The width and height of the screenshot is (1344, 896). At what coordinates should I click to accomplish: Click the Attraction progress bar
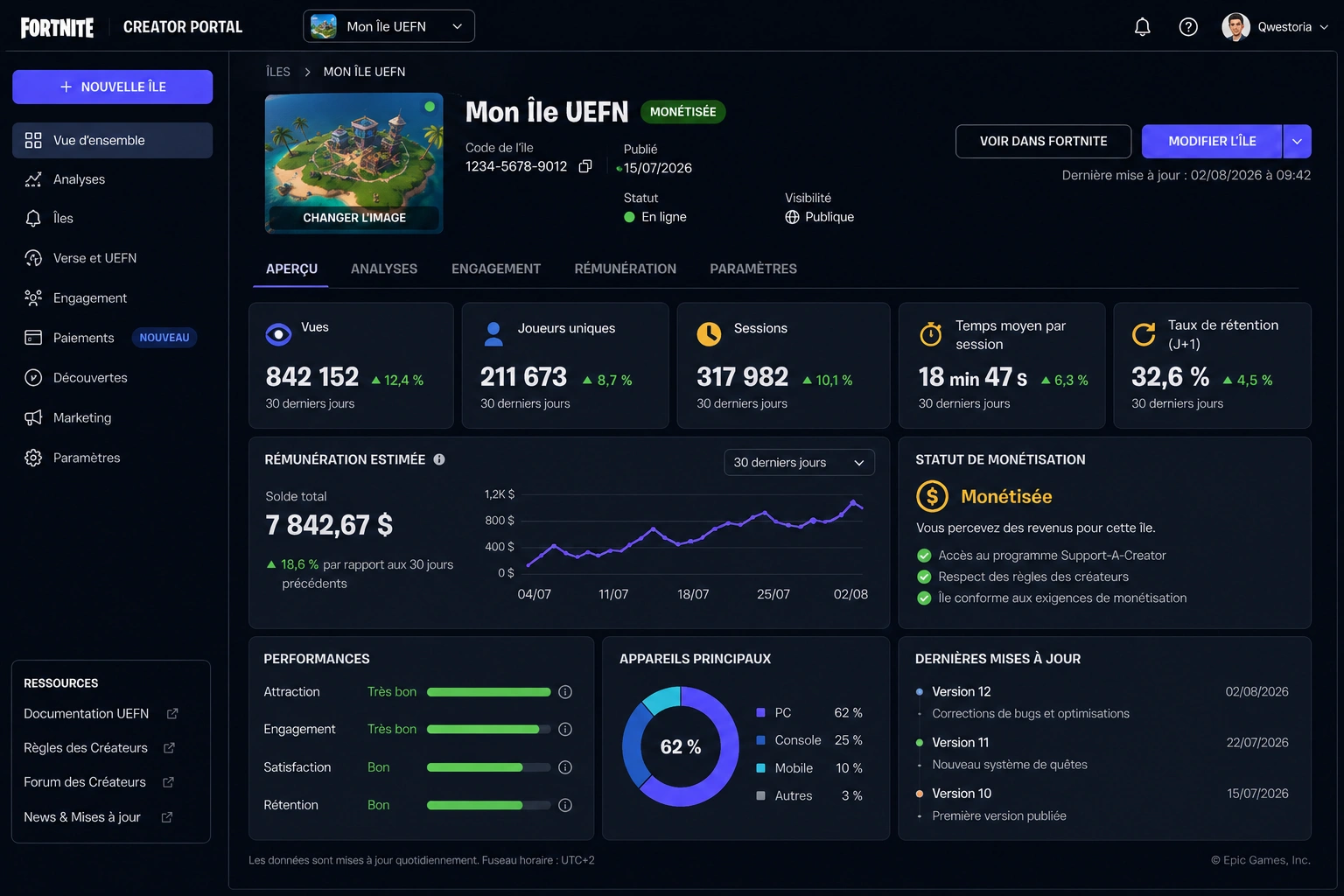pos(489,692)
